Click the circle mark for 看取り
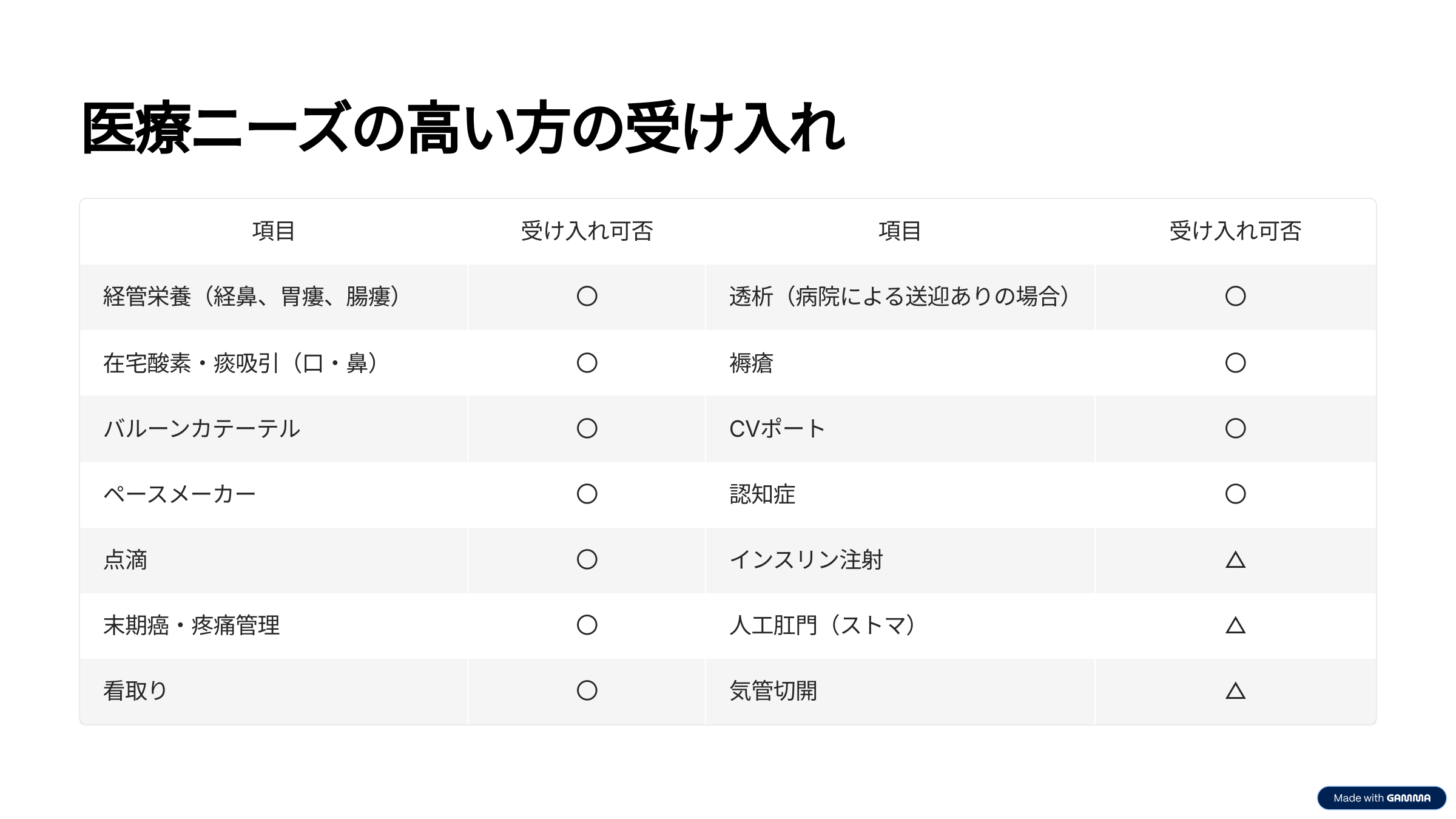 click(x=587, y=690)
